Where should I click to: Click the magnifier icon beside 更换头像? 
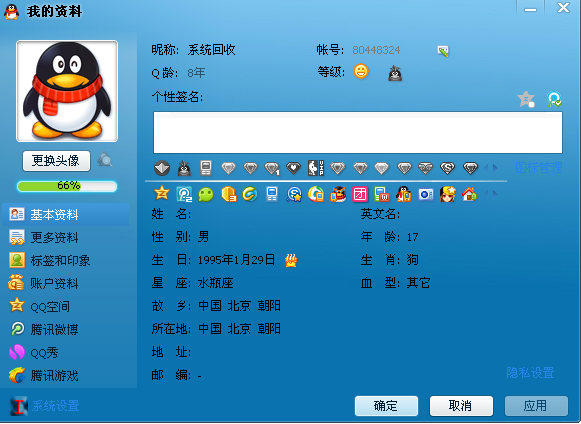(x=105, y=160)
